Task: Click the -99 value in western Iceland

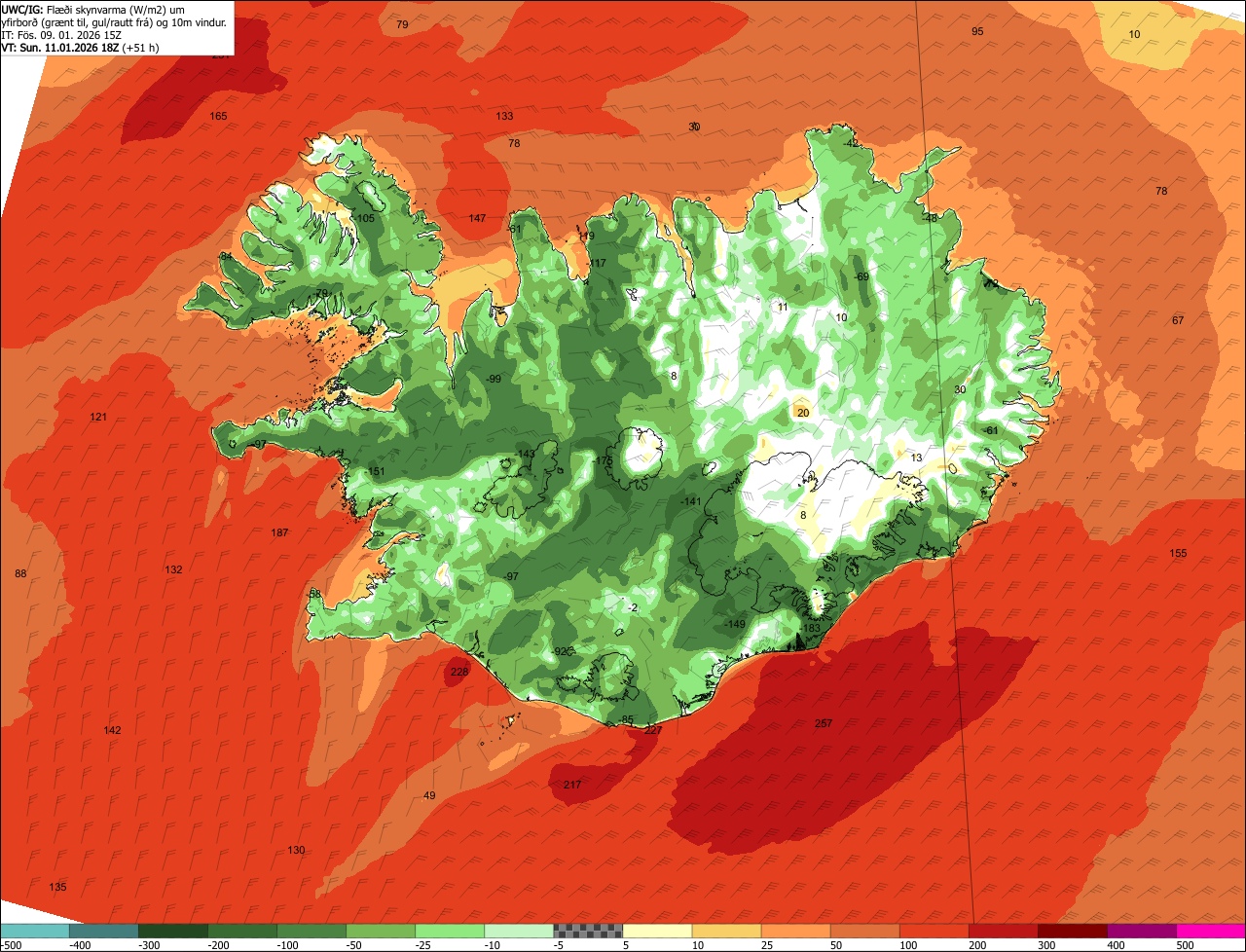Action: coord(494,379)
